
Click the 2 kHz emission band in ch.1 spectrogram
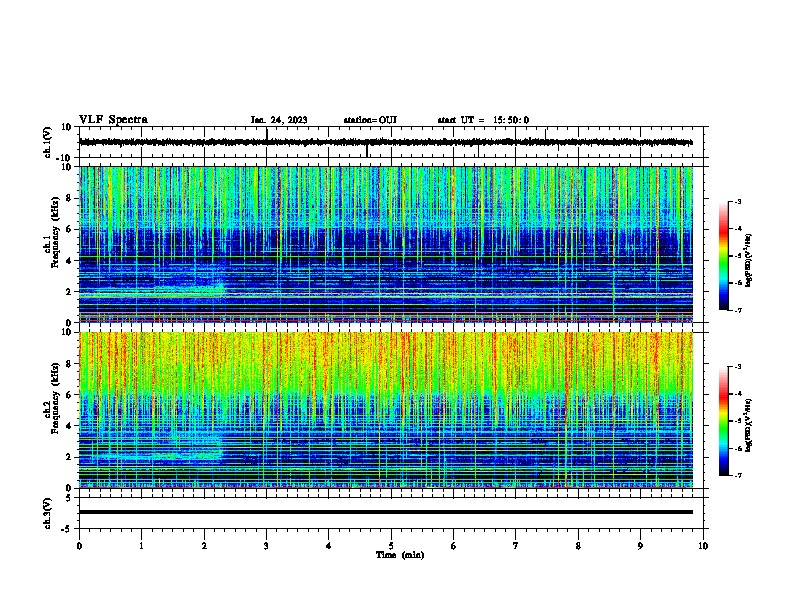coord(152,291)
